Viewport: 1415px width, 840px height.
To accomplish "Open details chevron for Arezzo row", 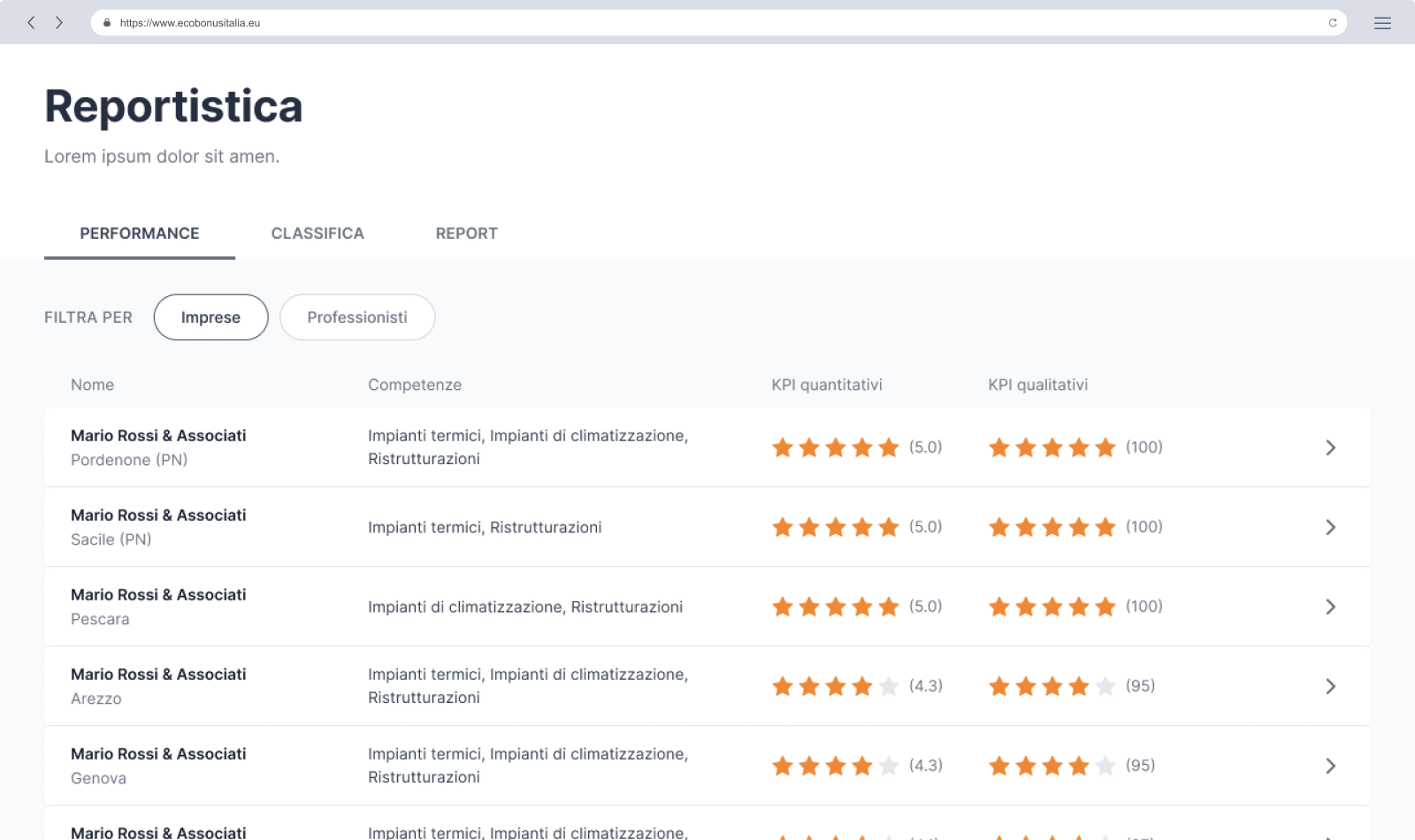I will point(1330,686).
